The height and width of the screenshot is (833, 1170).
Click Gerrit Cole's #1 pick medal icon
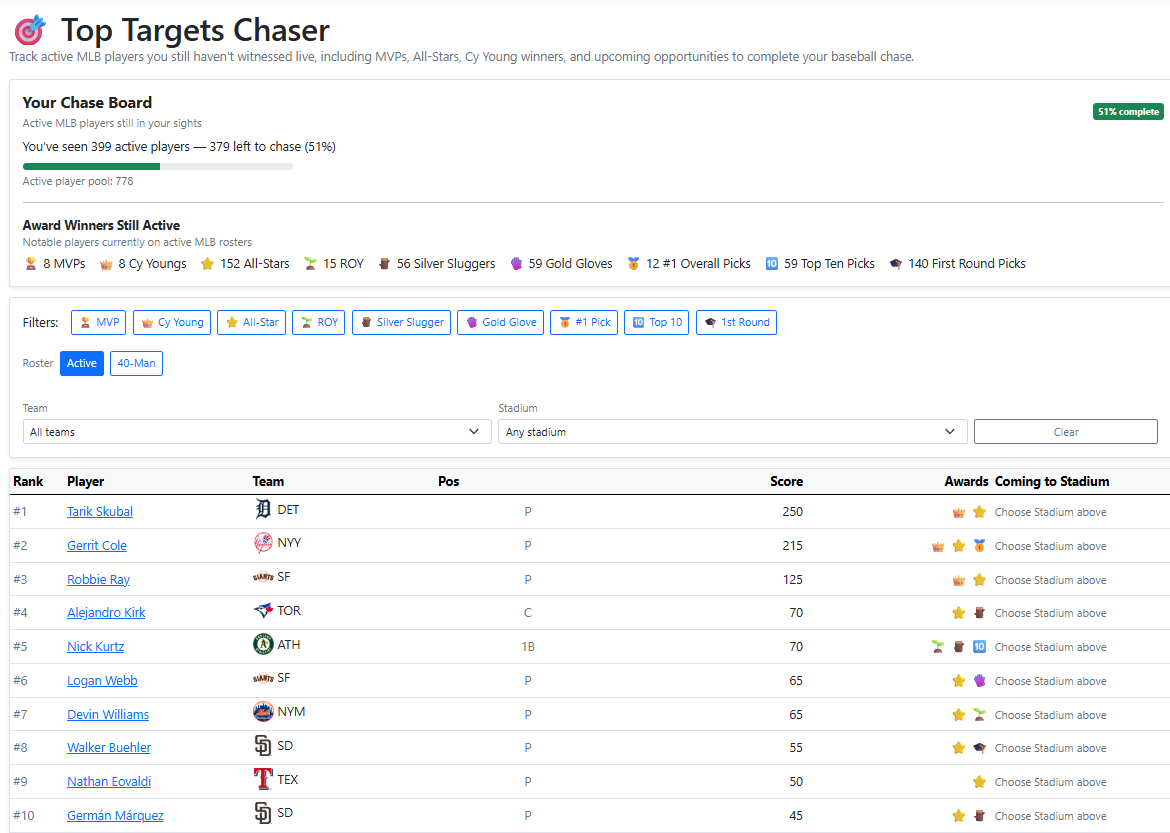980,546
